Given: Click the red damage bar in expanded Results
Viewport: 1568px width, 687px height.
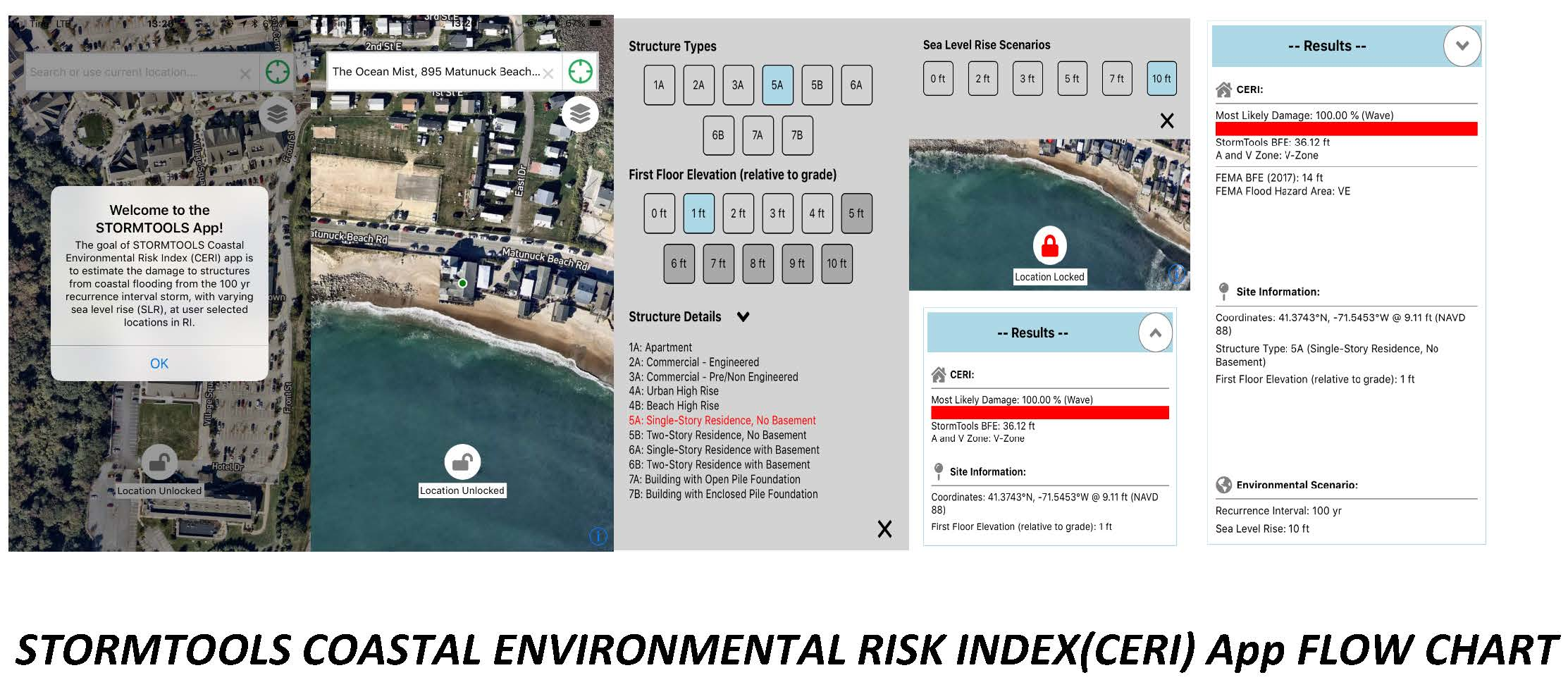Looking at the screenshot, I should pos(1346,129).
